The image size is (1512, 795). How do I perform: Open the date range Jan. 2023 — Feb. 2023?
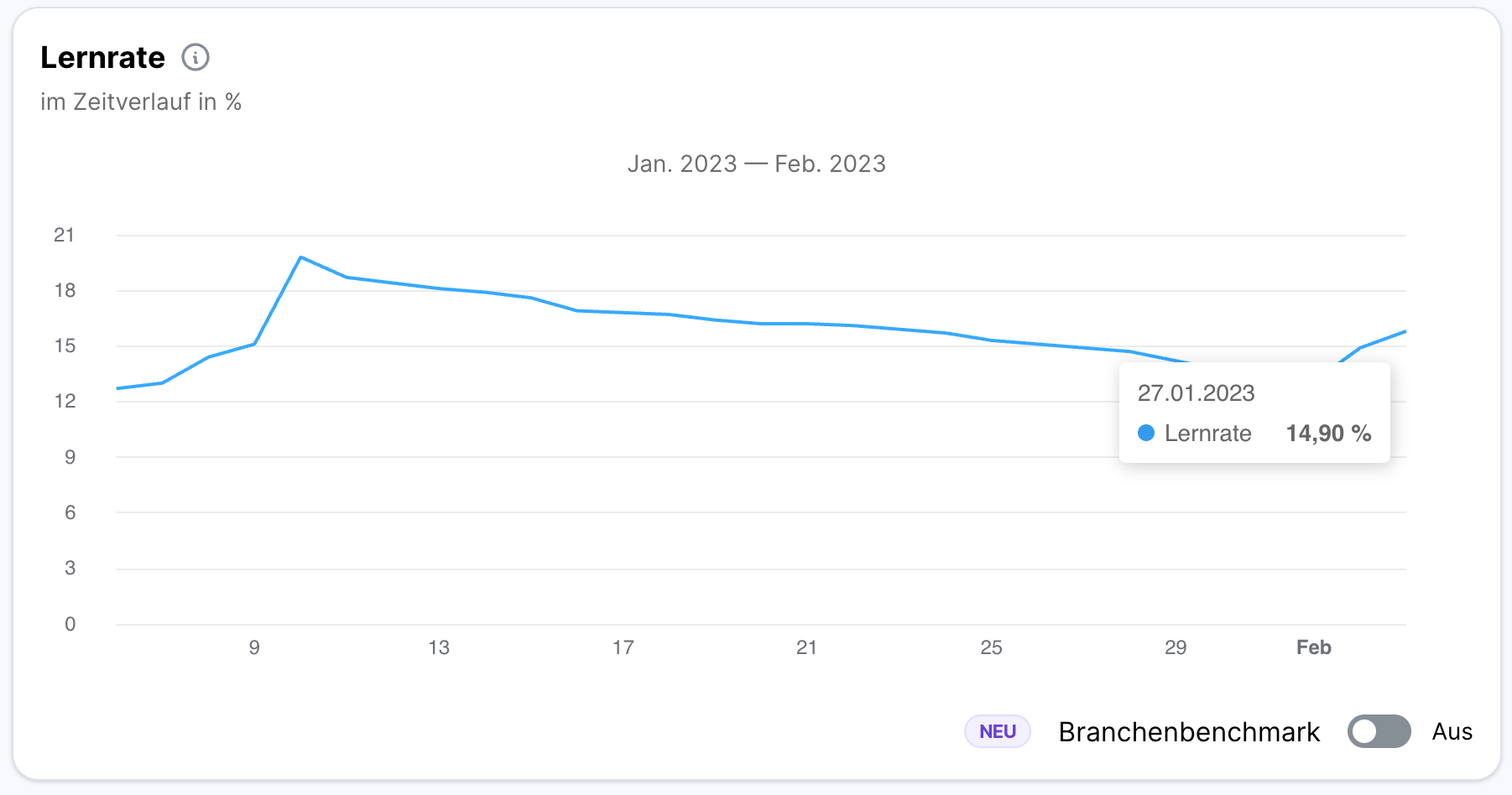tap(757, 164)
